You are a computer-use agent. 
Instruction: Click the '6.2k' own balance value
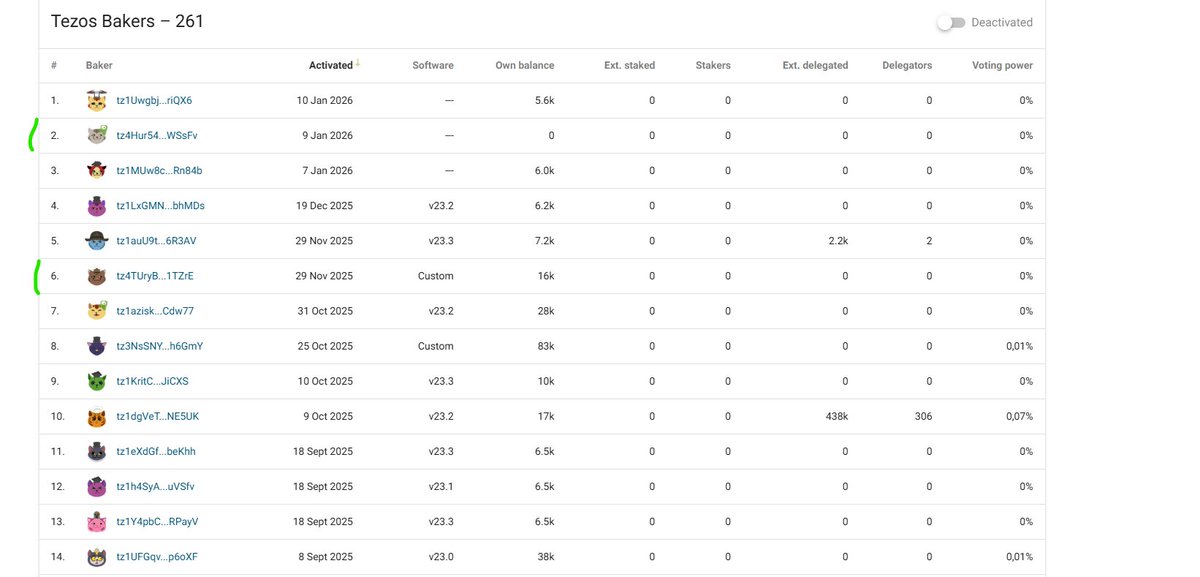[x=544, y=205]
